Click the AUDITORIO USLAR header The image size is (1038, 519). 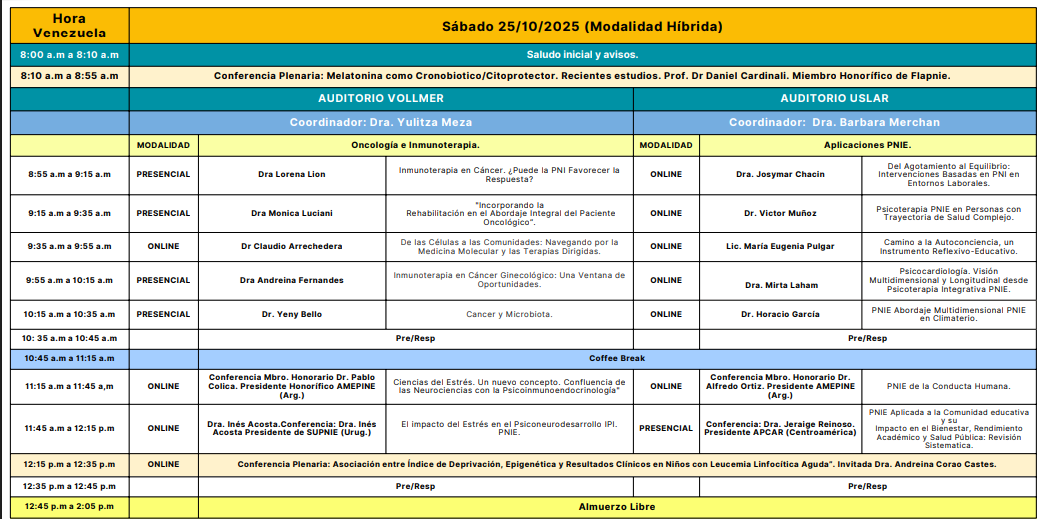834,99
